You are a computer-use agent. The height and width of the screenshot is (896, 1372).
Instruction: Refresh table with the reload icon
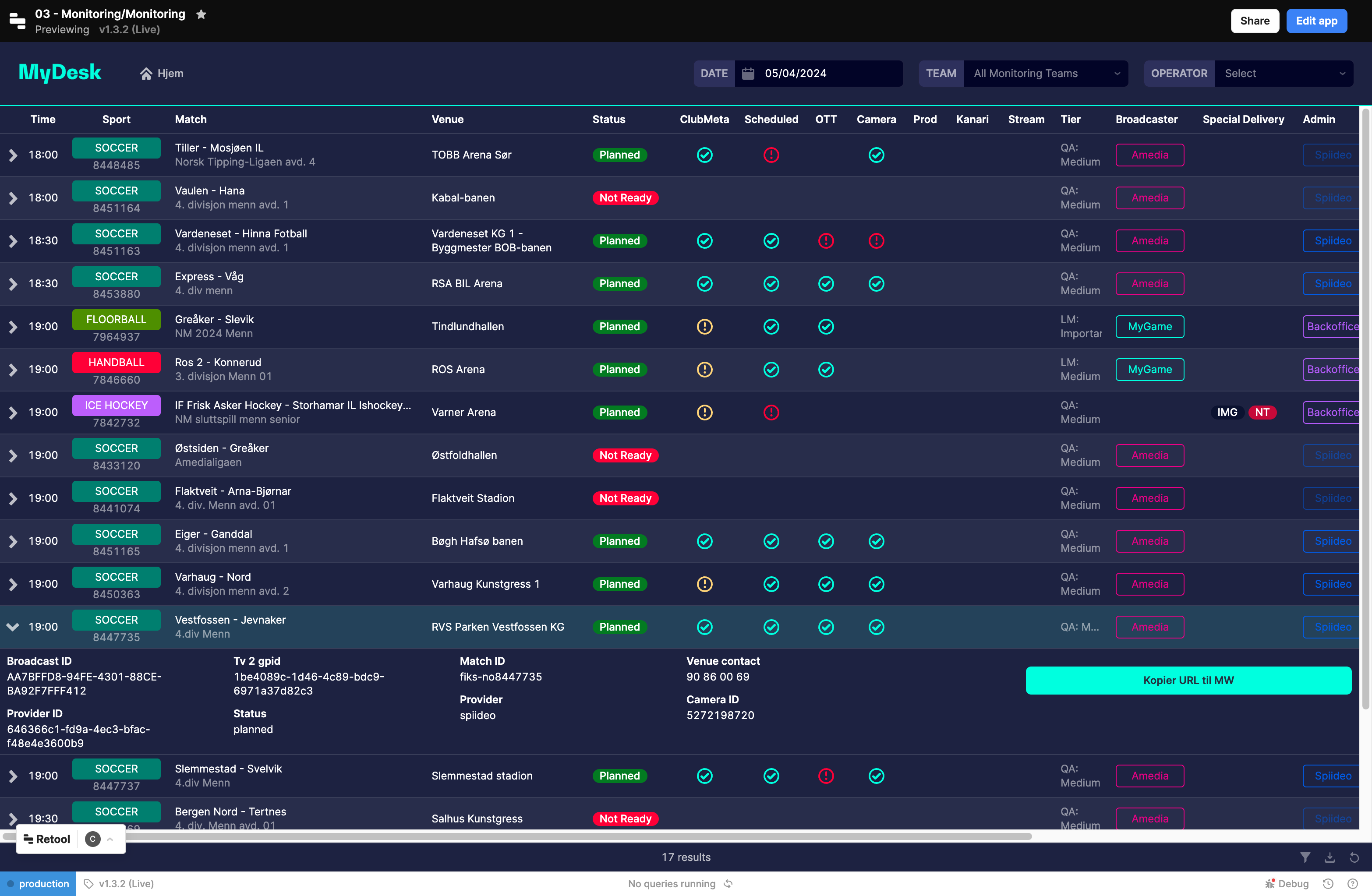coord(1354,857)
